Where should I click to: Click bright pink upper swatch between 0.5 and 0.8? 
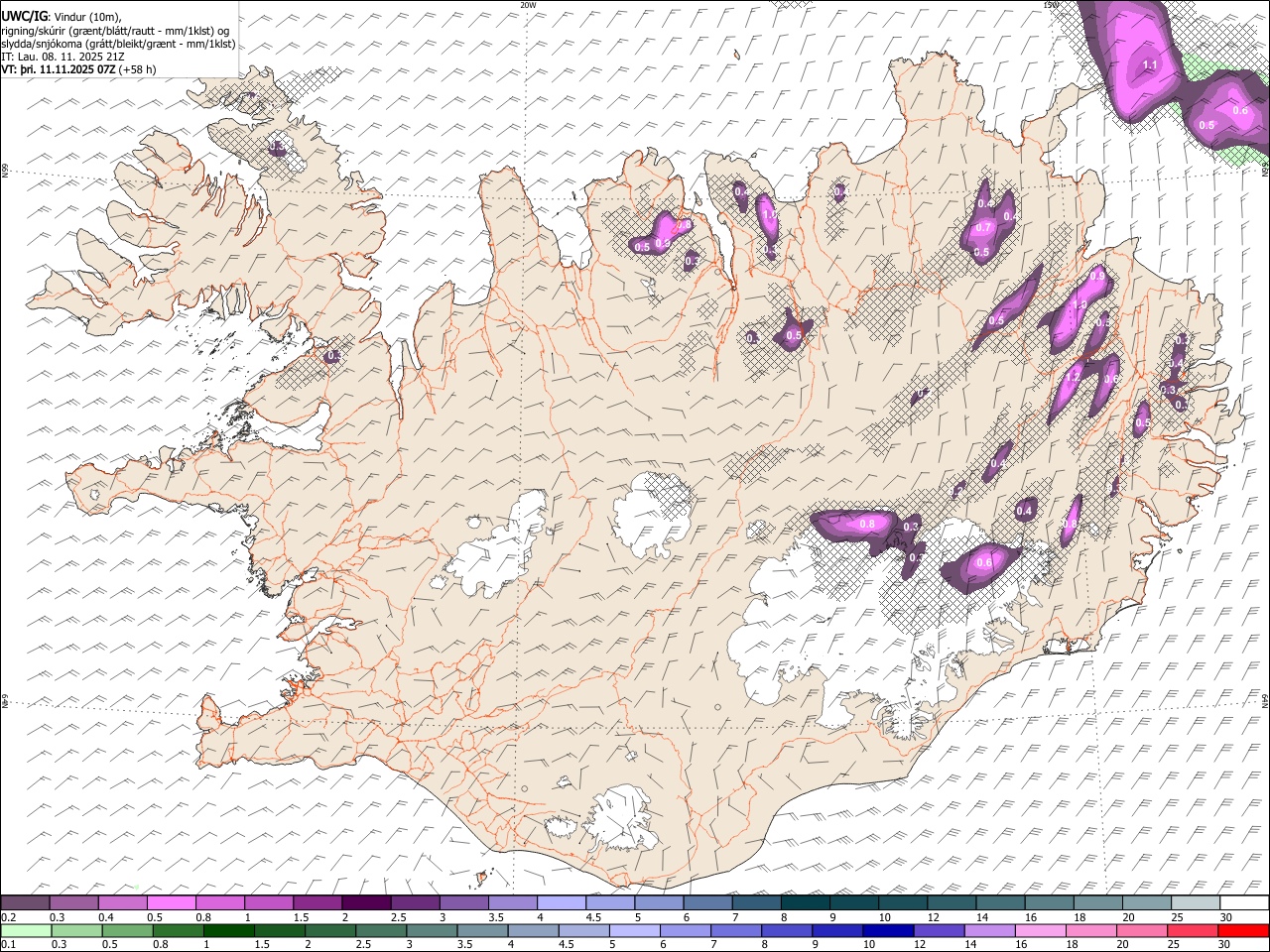click(171, 903)
